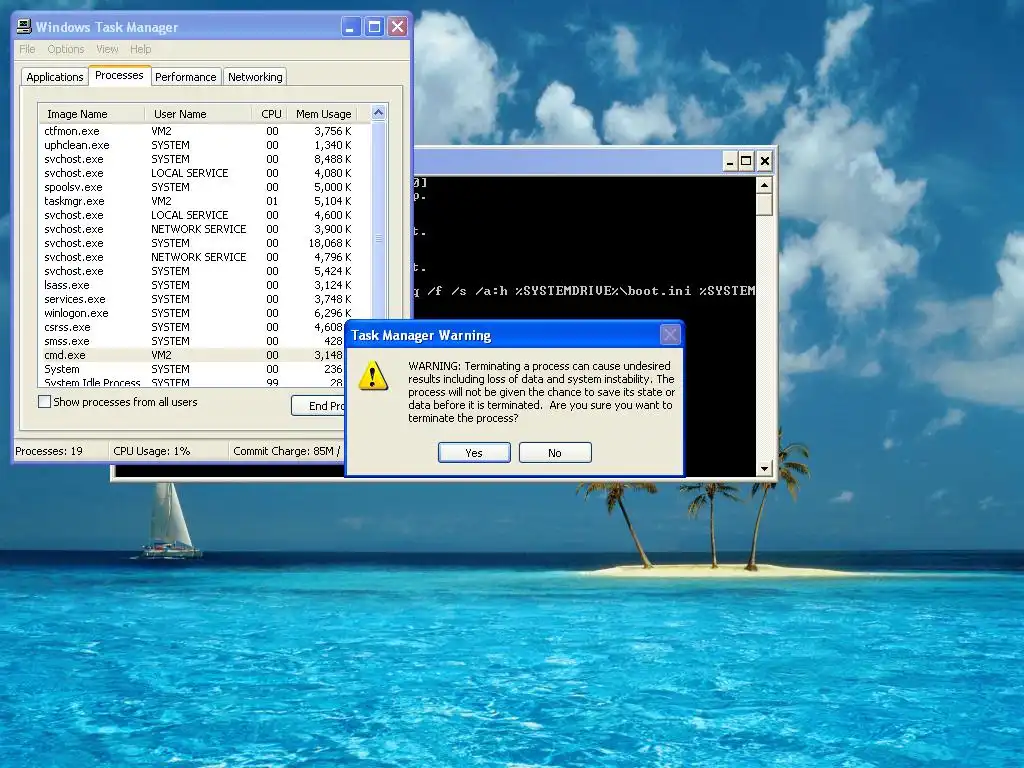
Task: Sort processes by CPU column
Action: (x=270, y=114)
